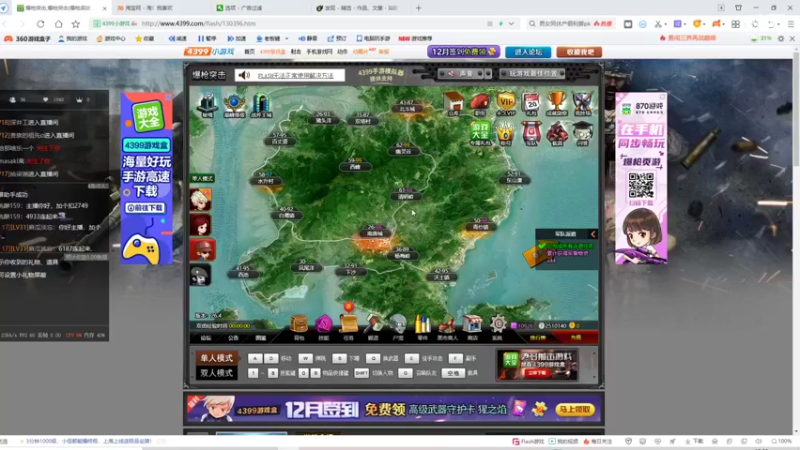Select single-player mode (单人模式) tab
Screen dimensions: 800x450
[x=217, y=358]
